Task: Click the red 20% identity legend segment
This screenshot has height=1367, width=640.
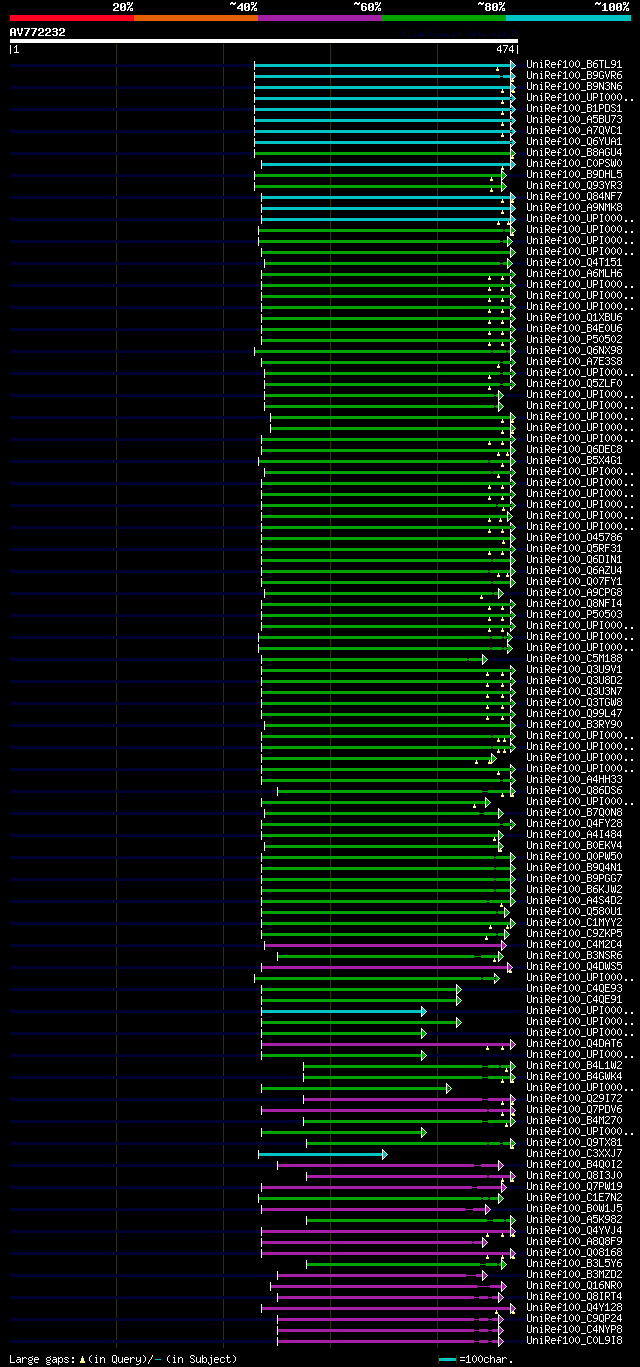Action: coord(71,17)
